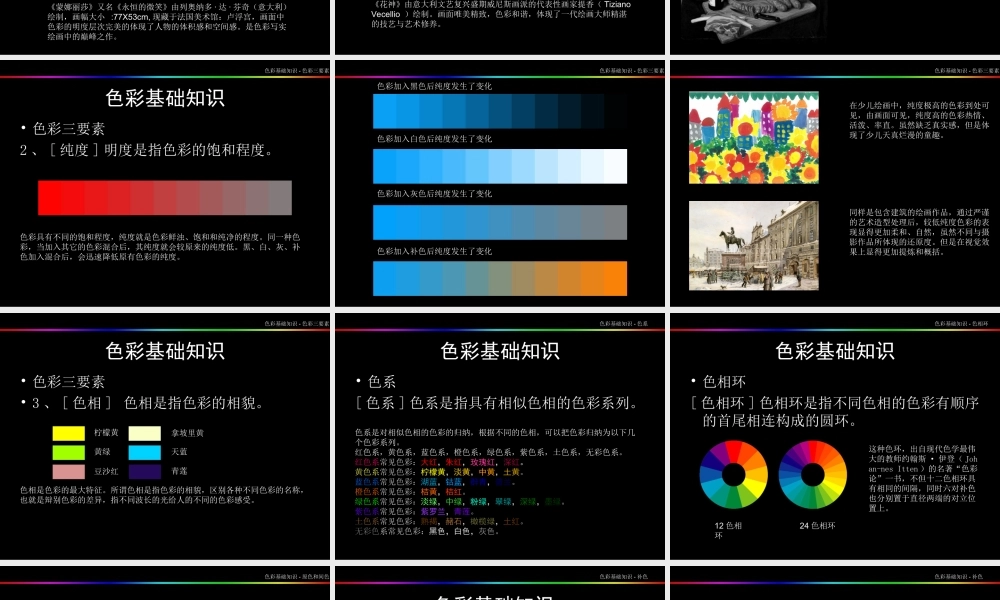Screen dimensions: 1000x600
Task: Select the 色系 slide with colored name list
Action: (500, 436)
